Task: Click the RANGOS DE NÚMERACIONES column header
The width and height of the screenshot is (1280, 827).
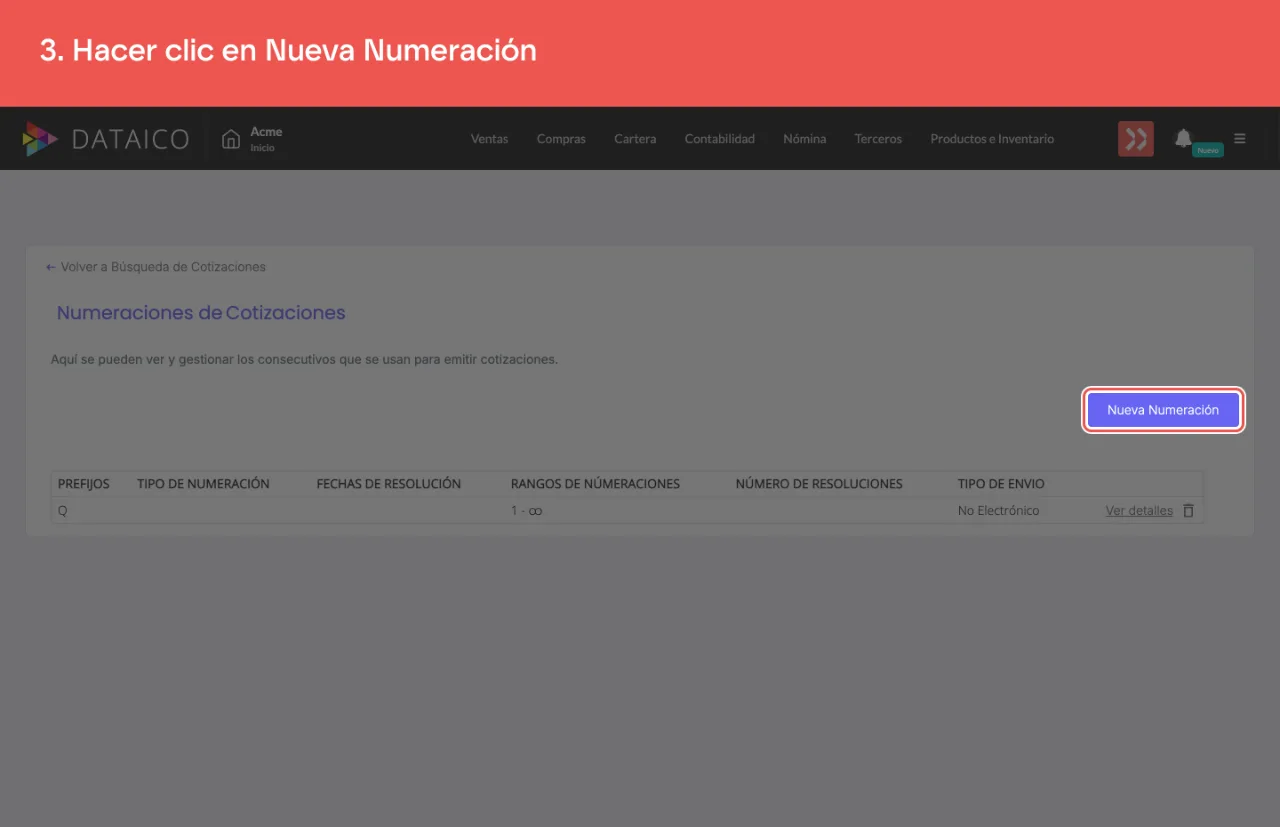Action: [595, 484]
